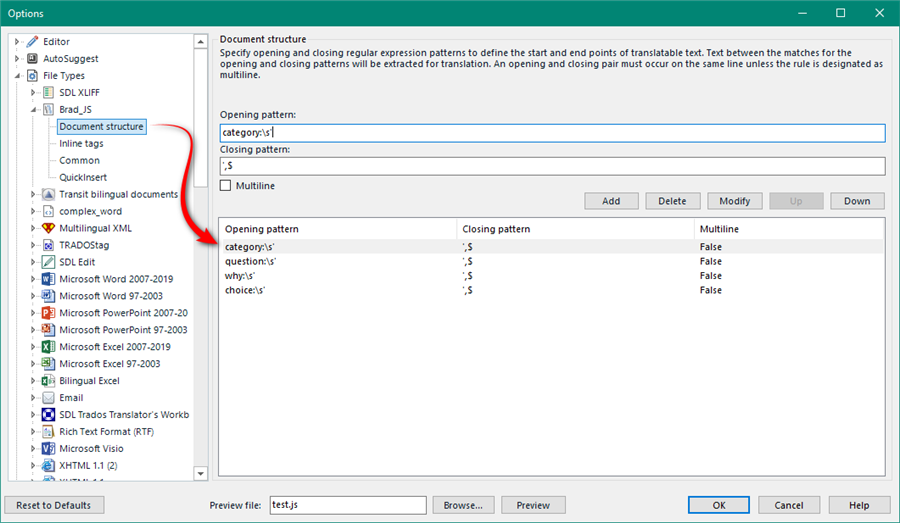This screenshot has height=523, width=900.
Task: Expand the Editor tree node
Action: coord(17,41)
